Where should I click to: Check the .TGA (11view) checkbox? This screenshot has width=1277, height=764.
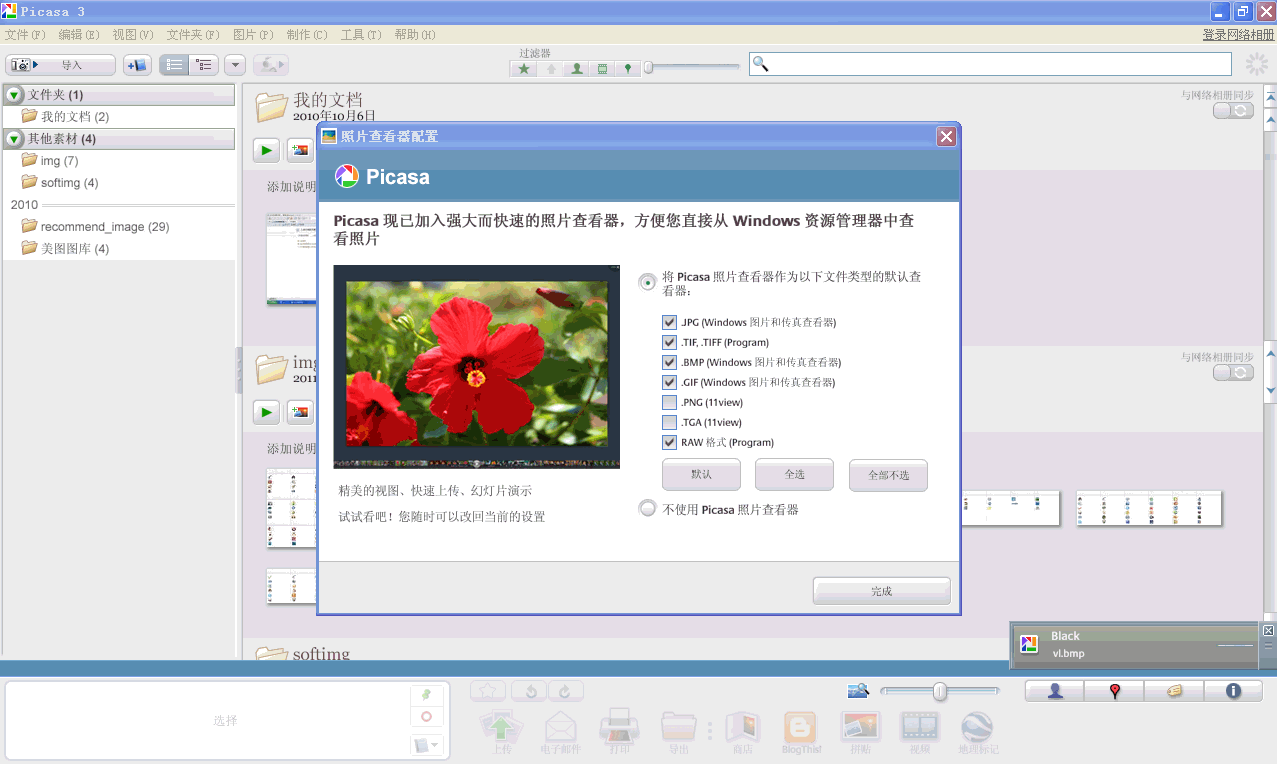tap(670, 422)
